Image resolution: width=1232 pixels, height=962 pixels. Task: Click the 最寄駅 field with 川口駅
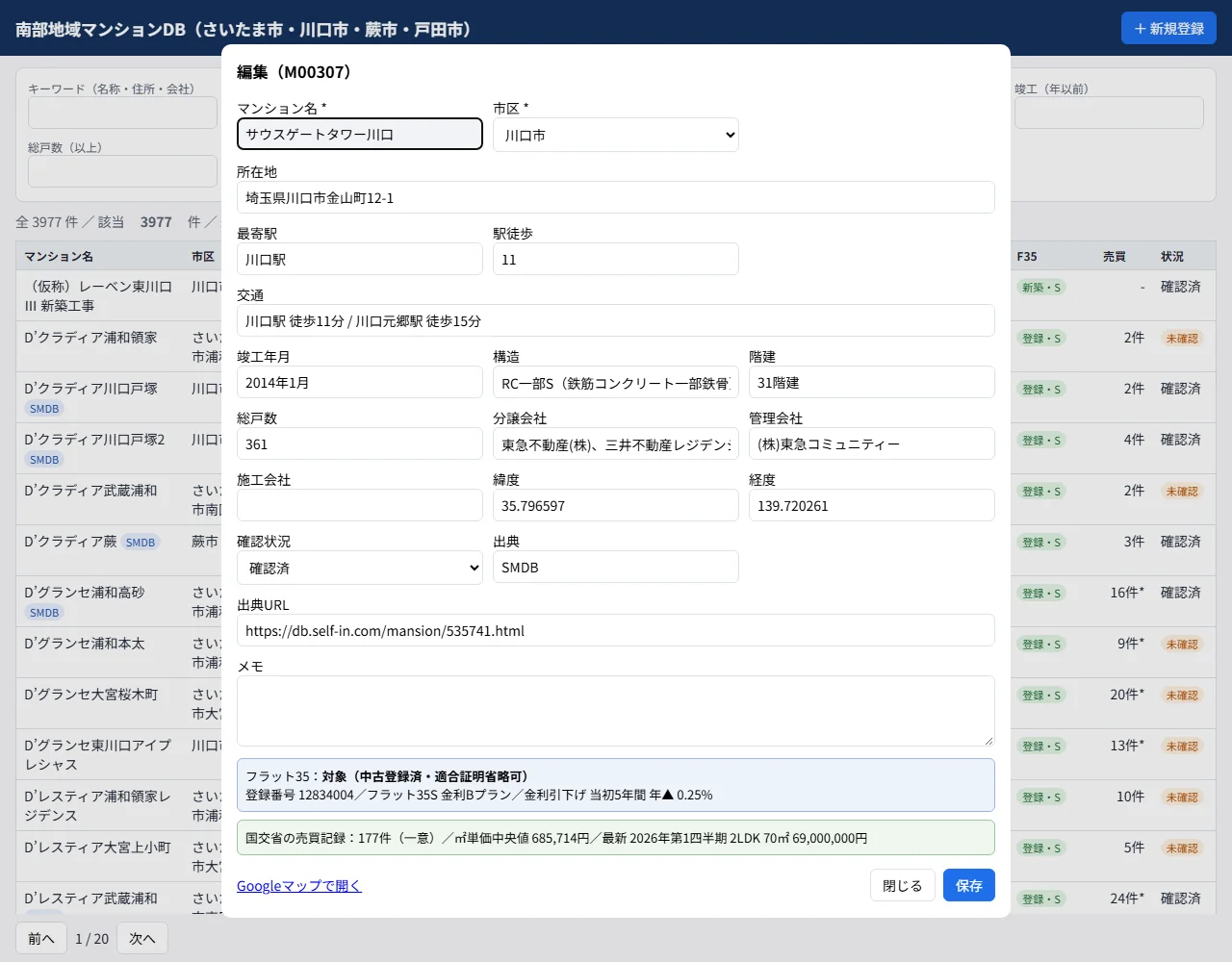360,259
